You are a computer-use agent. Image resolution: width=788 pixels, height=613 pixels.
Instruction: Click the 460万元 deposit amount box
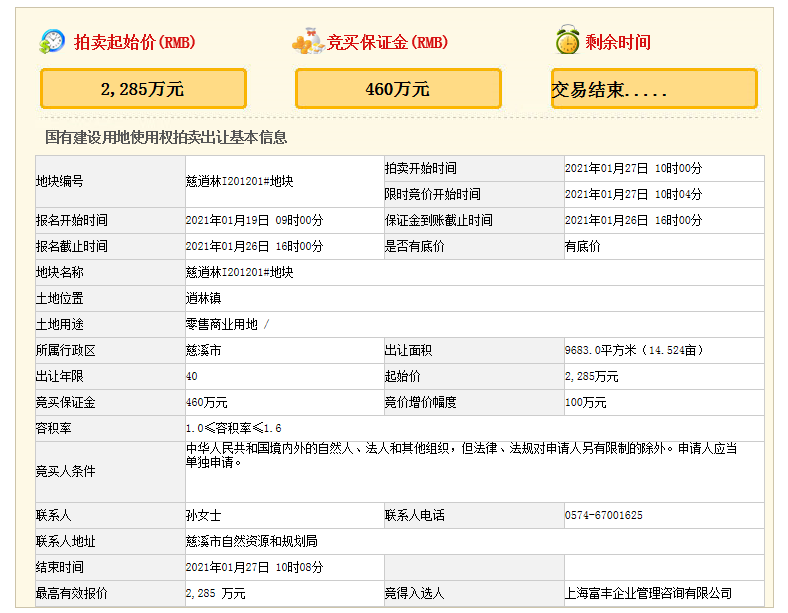point(398,89)
